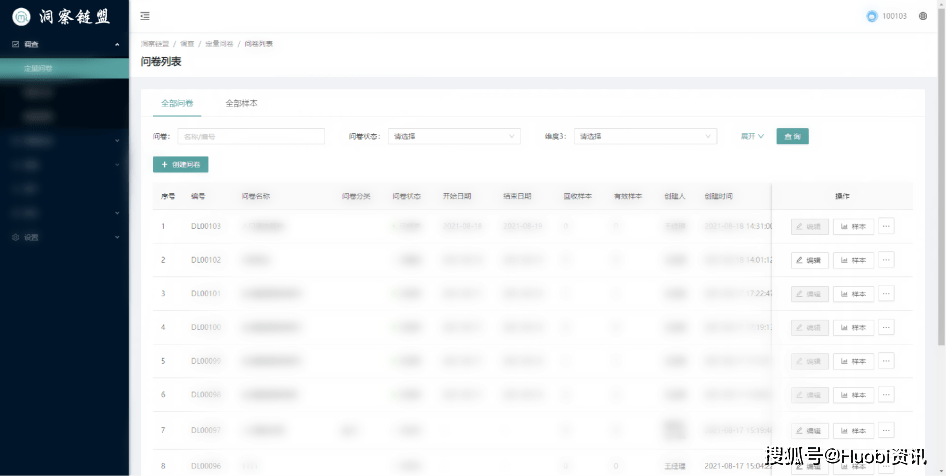Click the 编辑 pencil button for row DL00102
Viewport: 946px width, 476px height.
click(x=809, y=260)
